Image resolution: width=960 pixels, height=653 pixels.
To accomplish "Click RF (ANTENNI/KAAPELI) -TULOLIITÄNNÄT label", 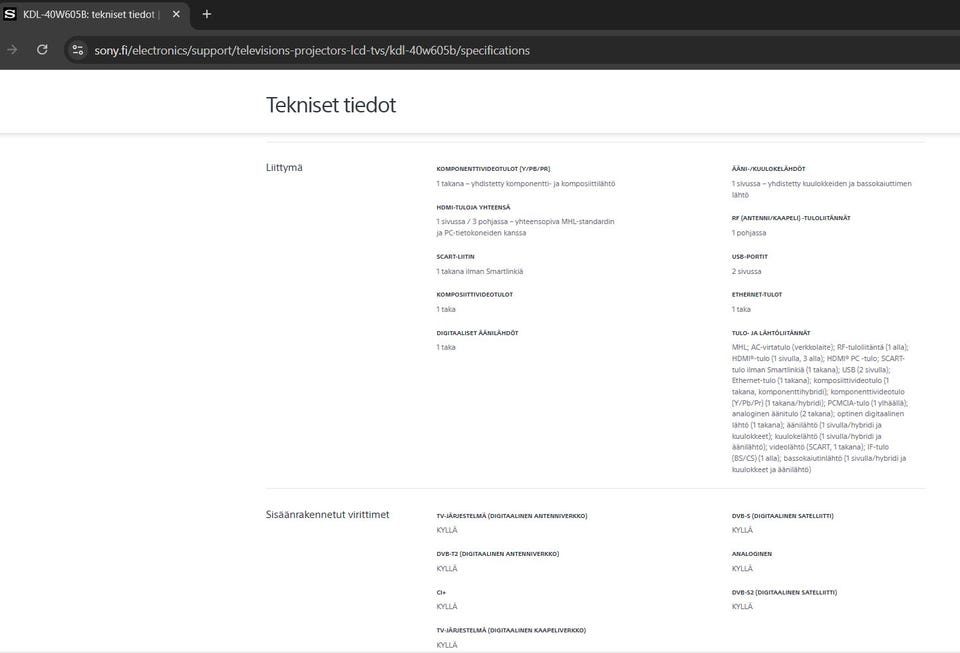I will 791,218.
